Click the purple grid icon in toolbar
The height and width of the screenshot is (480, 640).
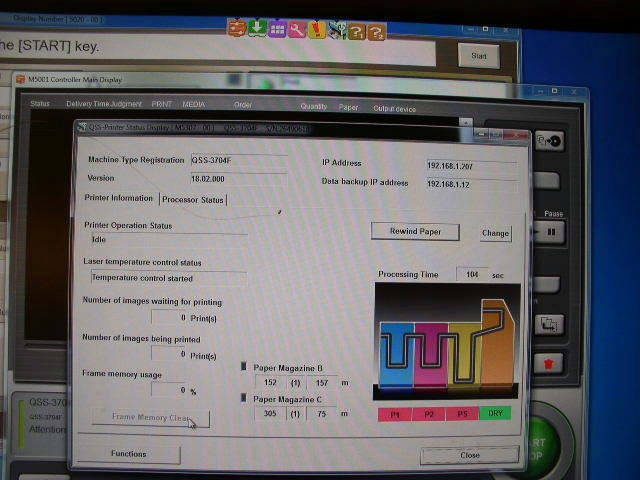277,30
